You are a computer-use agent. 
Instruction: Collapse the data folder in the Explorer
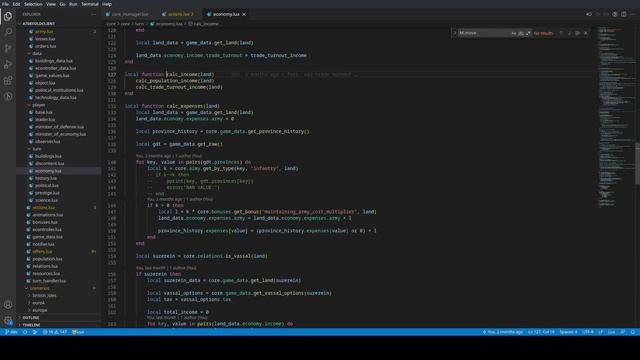point(37,53)
